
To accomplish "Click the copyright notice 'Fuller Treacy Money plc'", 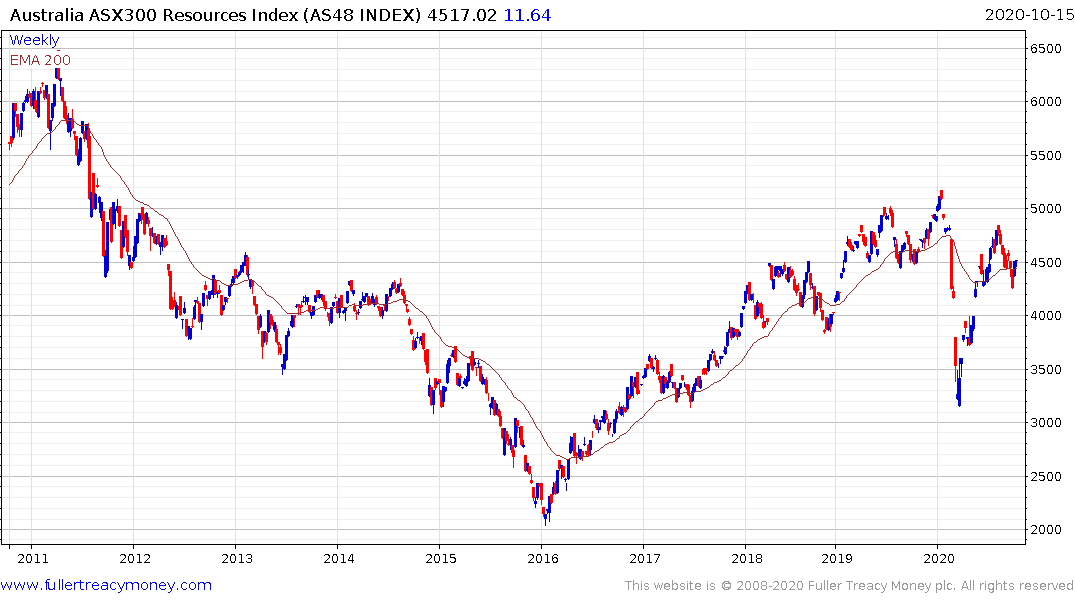I will pos(882,586).
